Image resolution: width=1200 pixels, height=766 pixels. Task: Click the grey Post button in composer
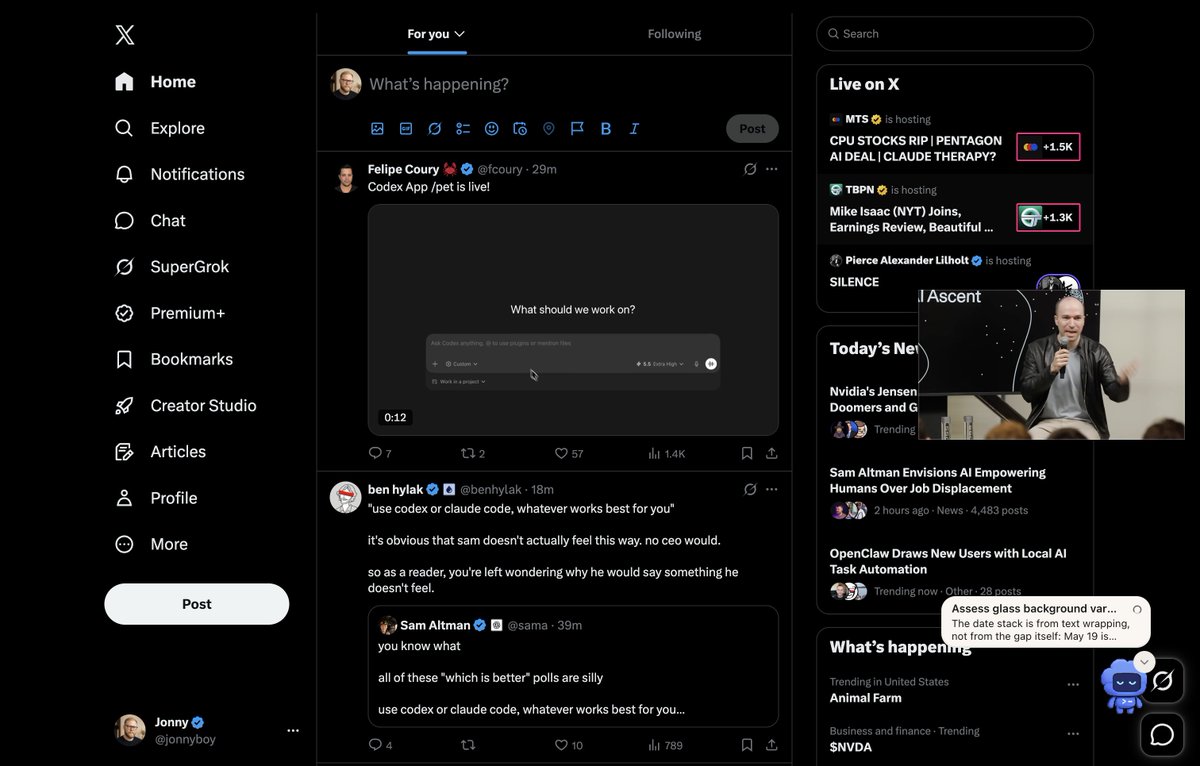point(752,128)
